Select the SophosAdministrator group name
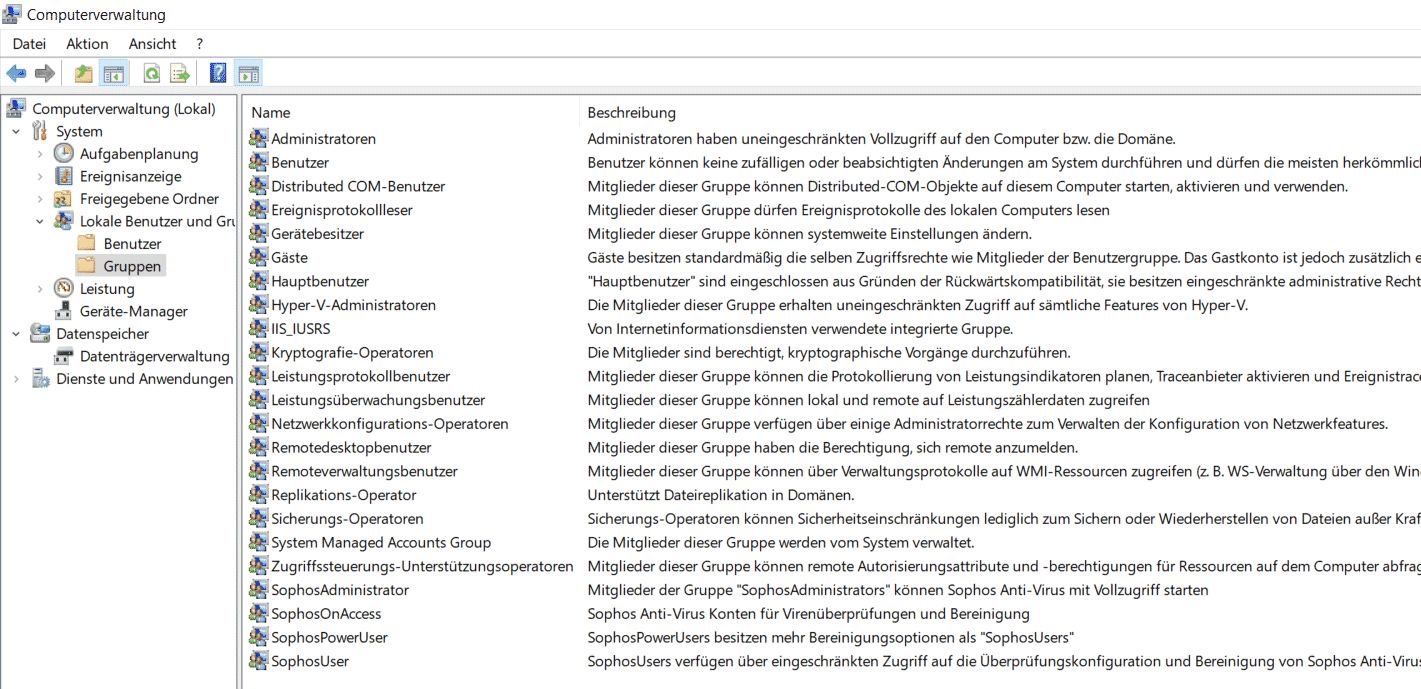The image size is (1421, 689). (x=340, y=590)
